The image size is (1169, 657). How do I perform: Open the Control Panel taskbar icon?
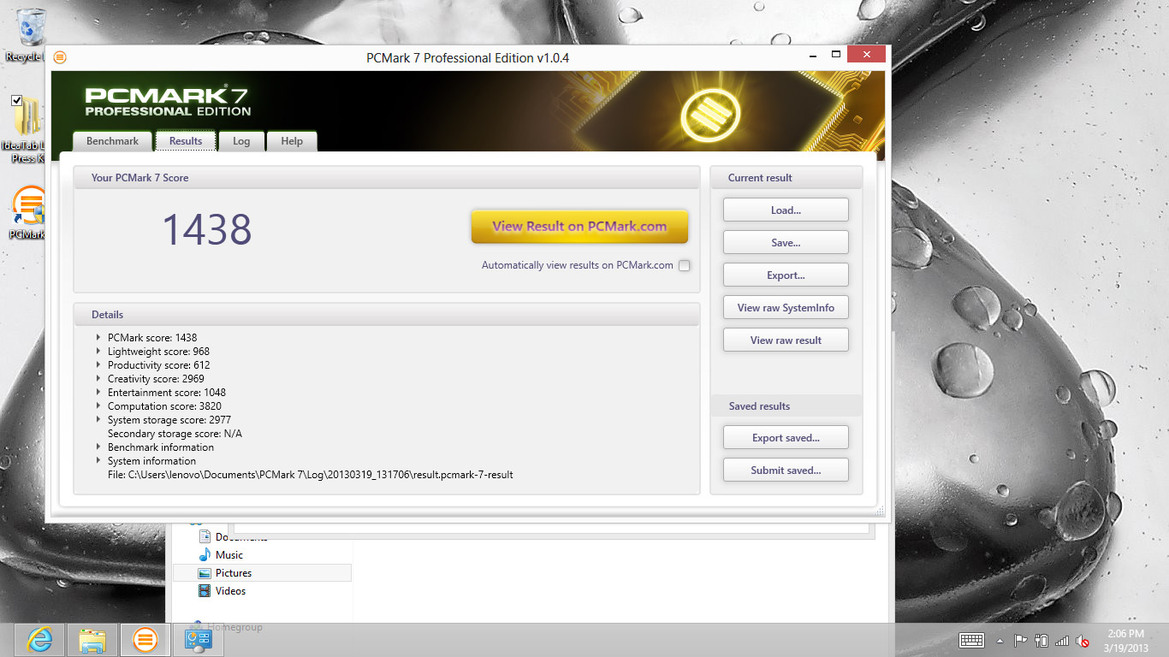(198, 640)
